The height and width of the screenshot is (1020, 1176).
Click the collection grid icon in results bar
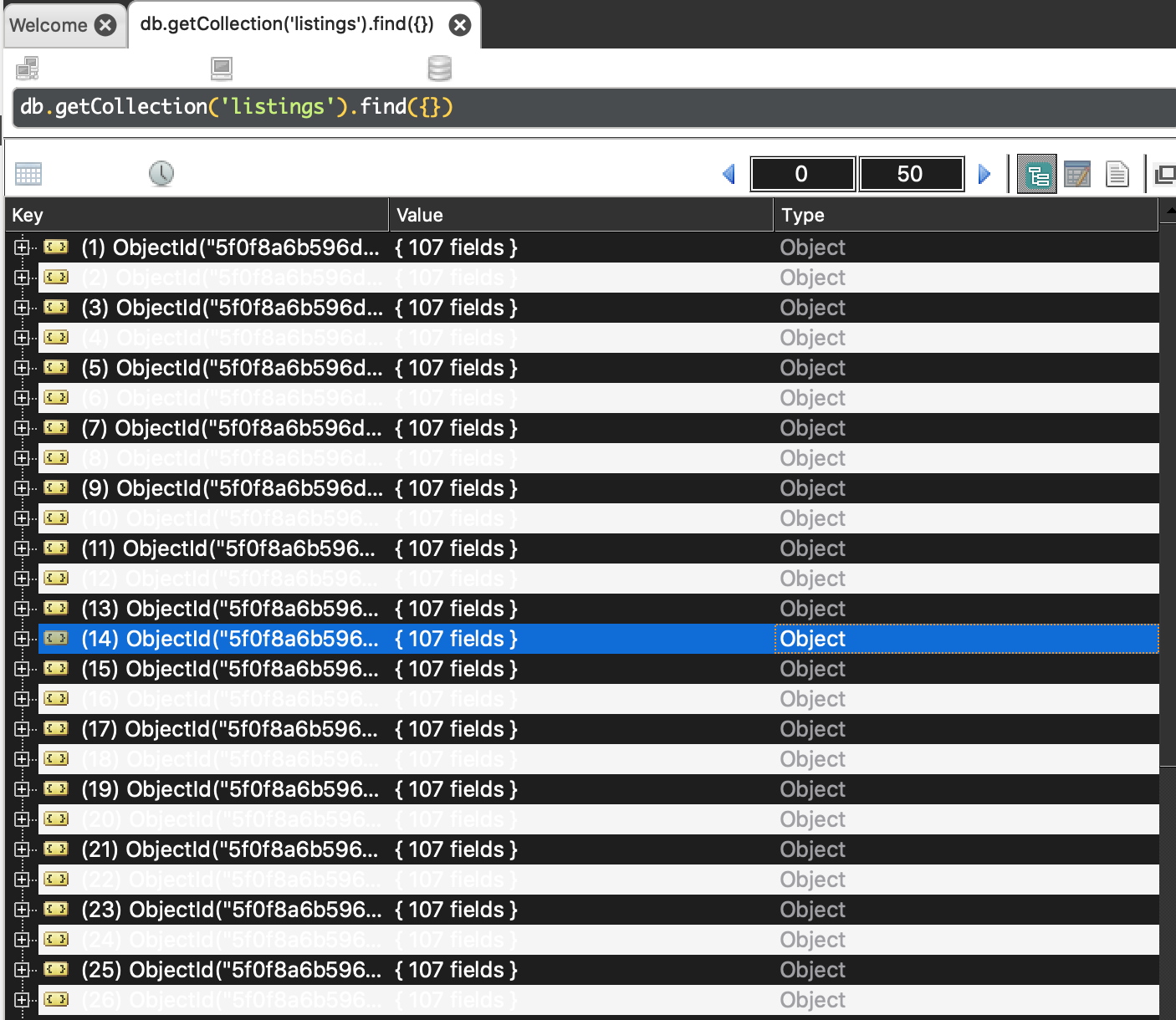(28, 174)
